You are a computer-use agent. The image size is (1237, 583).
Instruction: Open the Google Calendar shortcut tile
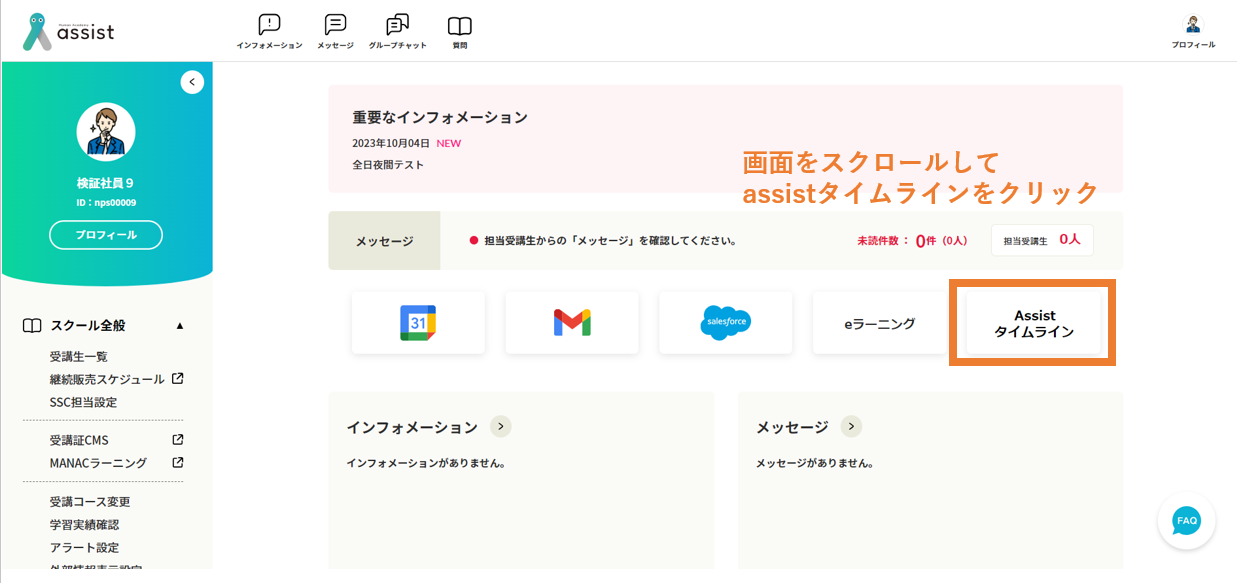coord(418,323)
